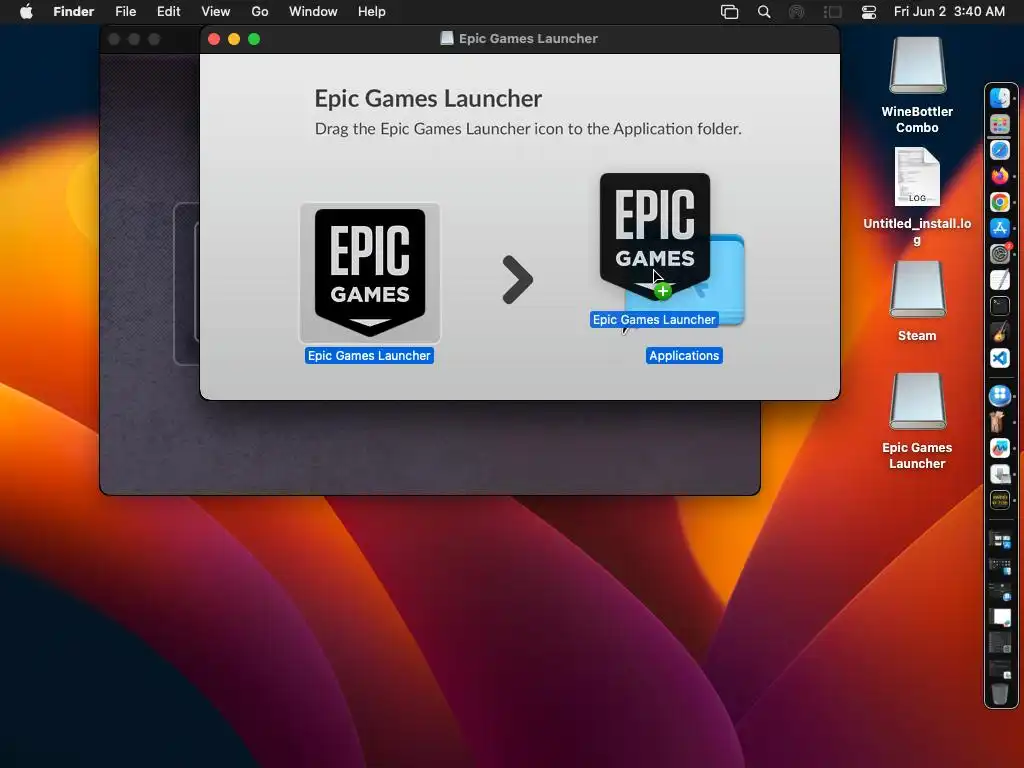Open the Edit menu
This screenshot has height=768, width=1024.
[x=168, y=12]
